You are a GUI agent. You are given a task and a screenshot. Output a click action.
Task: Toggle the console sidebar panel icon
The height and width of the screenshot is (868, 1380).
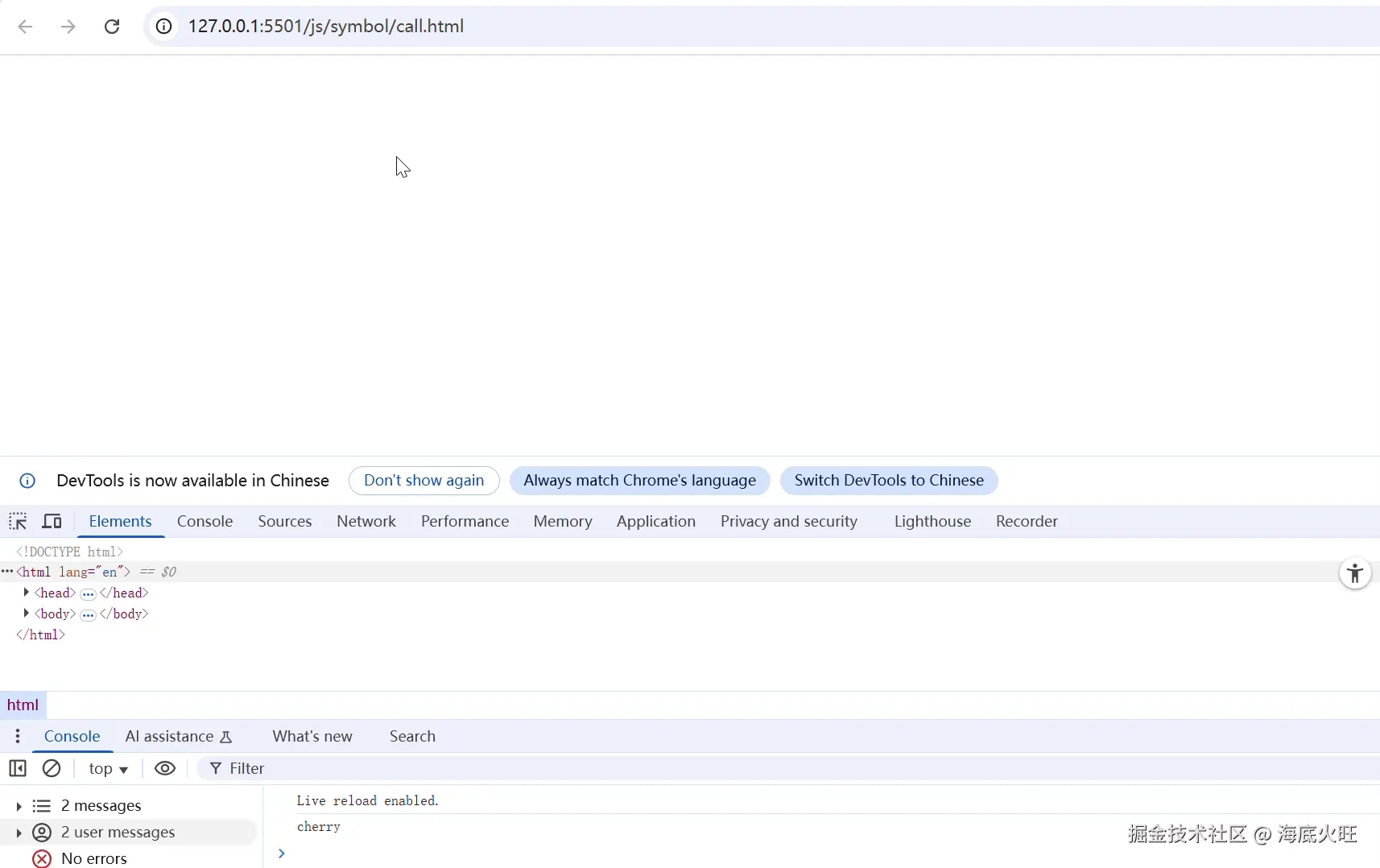tap(18, 768)
